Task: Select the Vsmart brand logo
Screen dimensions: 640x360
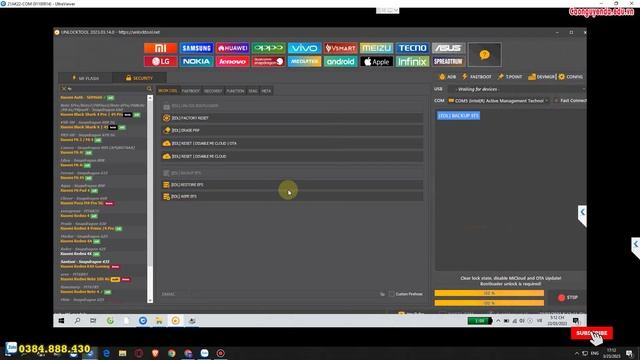Action: click(340, 48)
